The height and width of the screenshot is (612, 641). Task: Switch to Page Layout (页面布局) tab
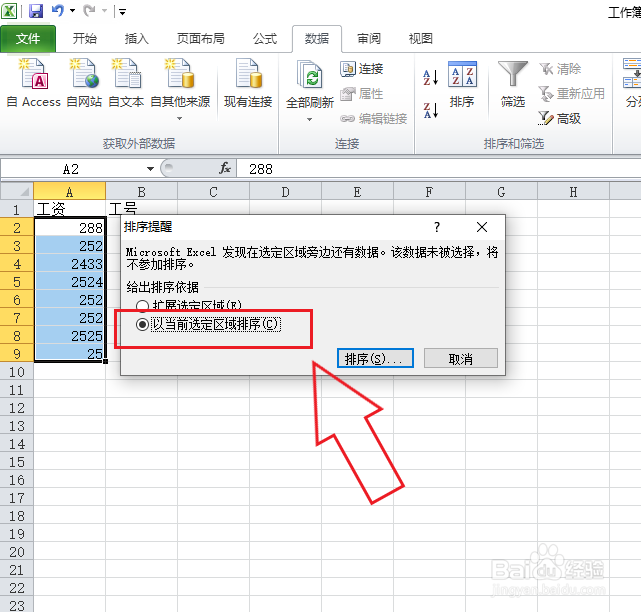coord(200,39)
